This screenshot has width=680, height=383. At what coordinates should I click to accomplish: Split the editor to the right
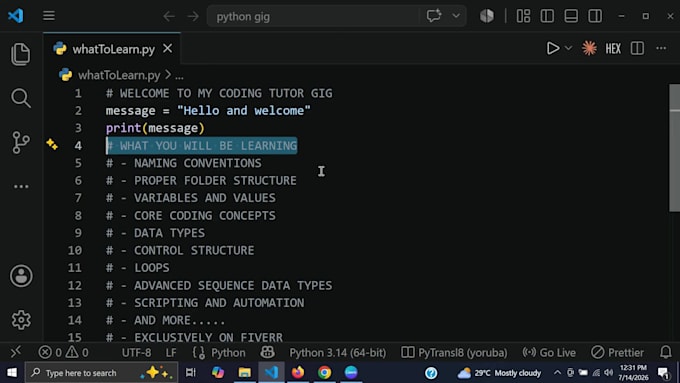pyautogui.click(x=637, y=48)
